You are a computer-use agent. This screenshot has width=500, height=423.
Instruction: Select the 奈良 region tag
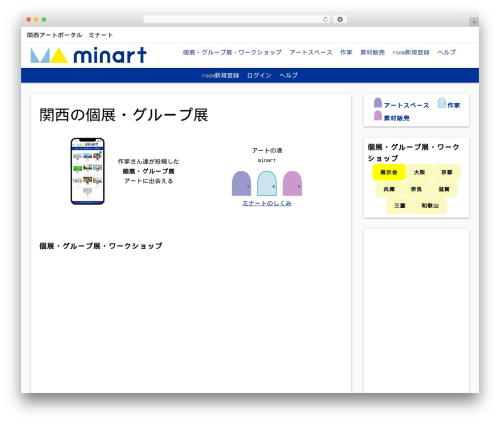click(416, 189)
